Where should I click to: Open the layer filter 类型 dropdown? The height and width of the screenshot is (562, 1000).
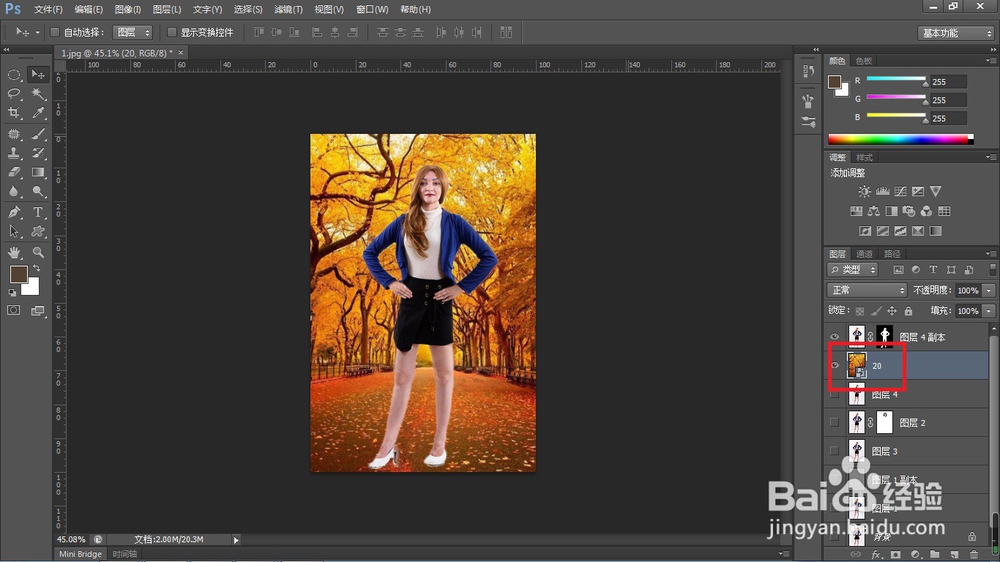(x=853, y=270)
